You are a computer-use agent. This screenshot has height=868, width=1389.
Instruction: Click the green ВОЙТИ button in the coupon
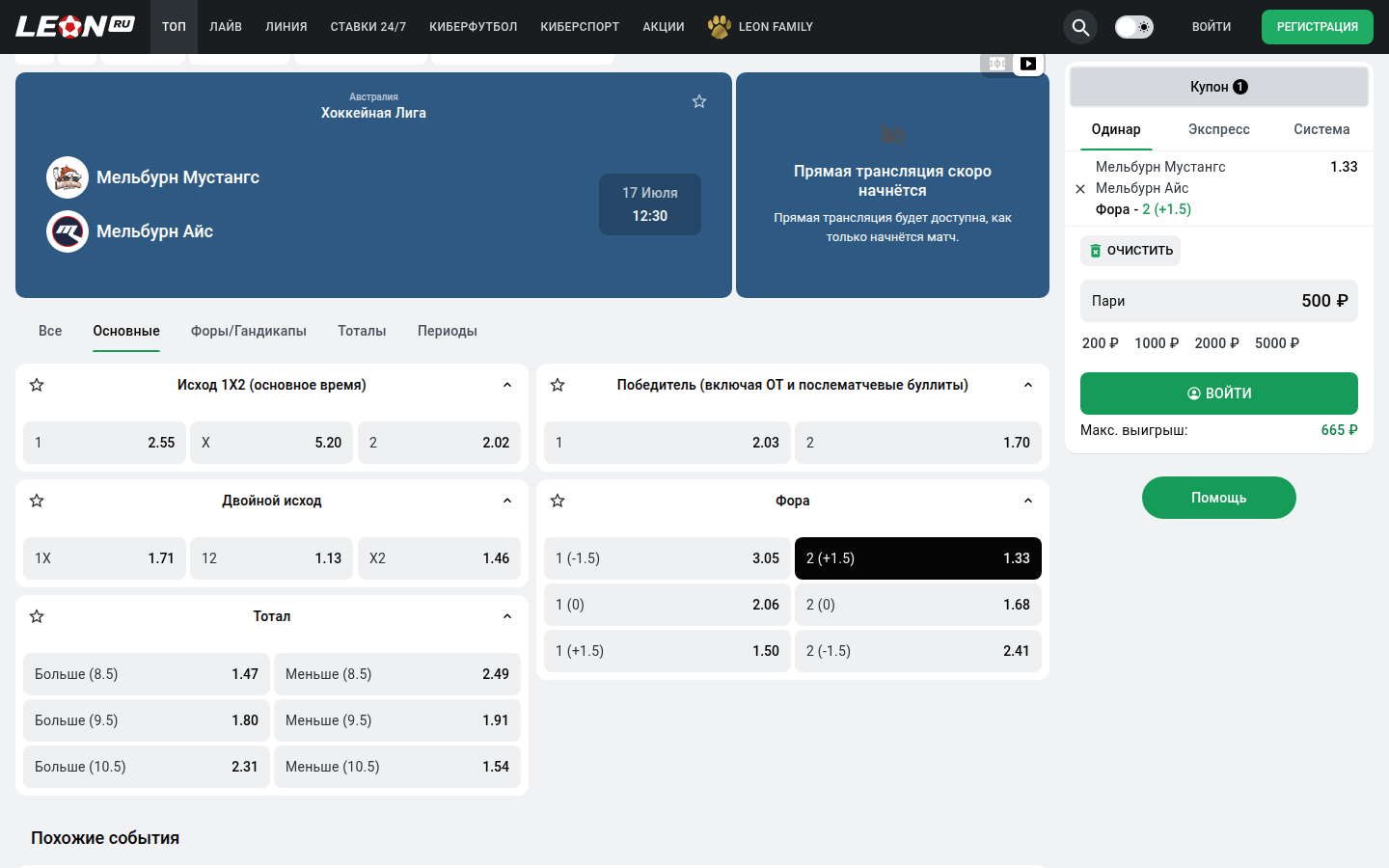pyautogui.click(x=1219, y=393)
